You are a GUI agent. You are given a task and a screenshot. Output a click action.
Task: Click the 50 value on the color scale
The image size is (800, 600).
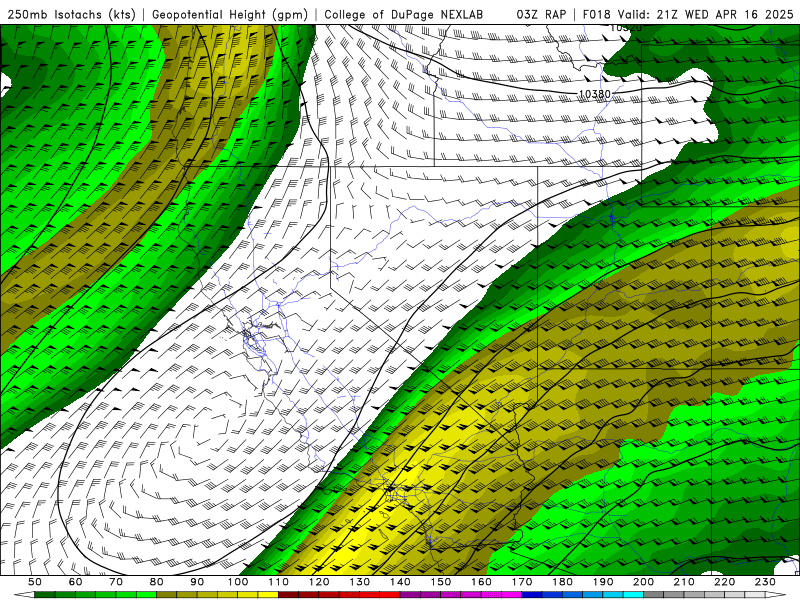pyautogui.click(x=35, y=582)
